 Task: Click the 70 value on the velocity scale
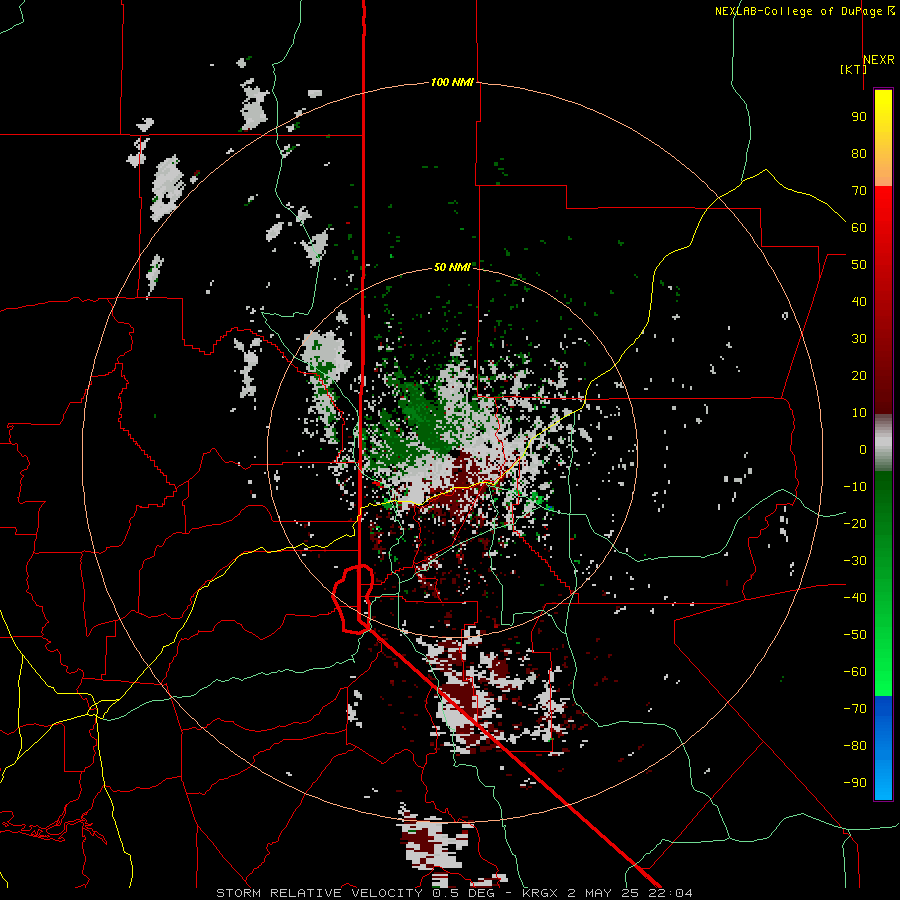pyautogui.click(x=859, y=191)
